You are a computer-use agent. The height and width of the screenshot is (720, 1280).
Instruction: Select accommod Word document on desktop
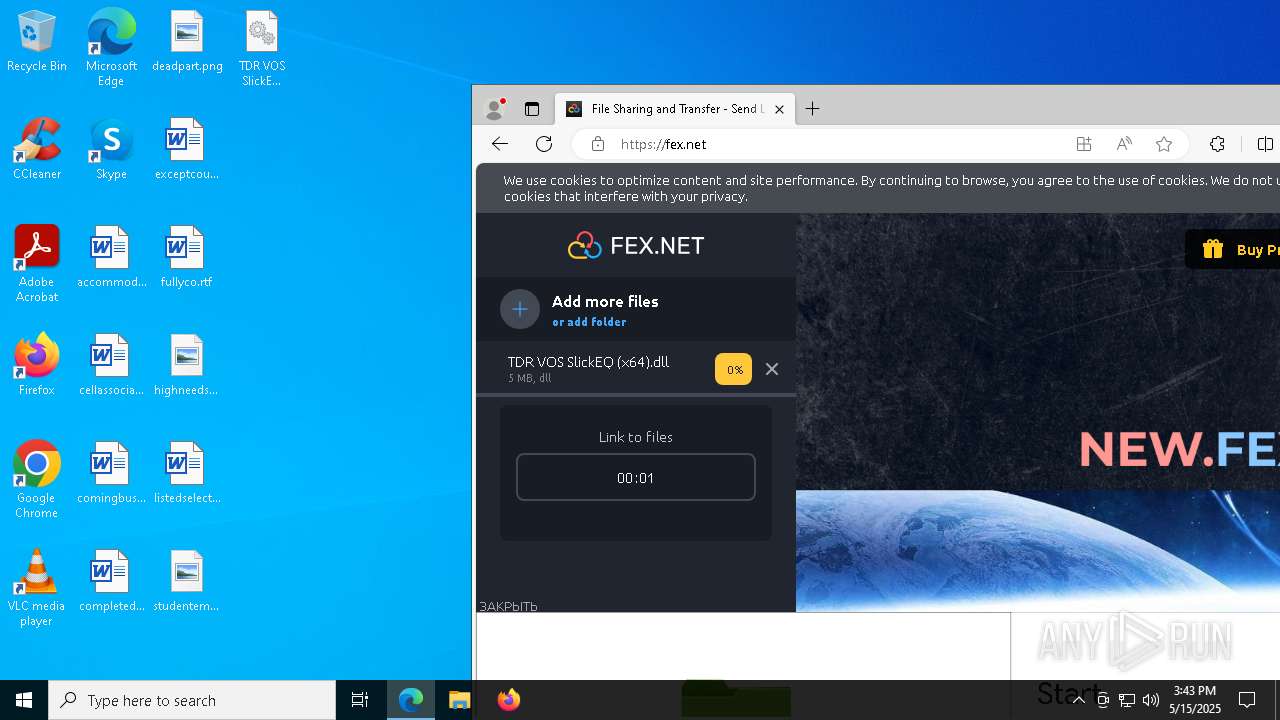coord(111,257)
